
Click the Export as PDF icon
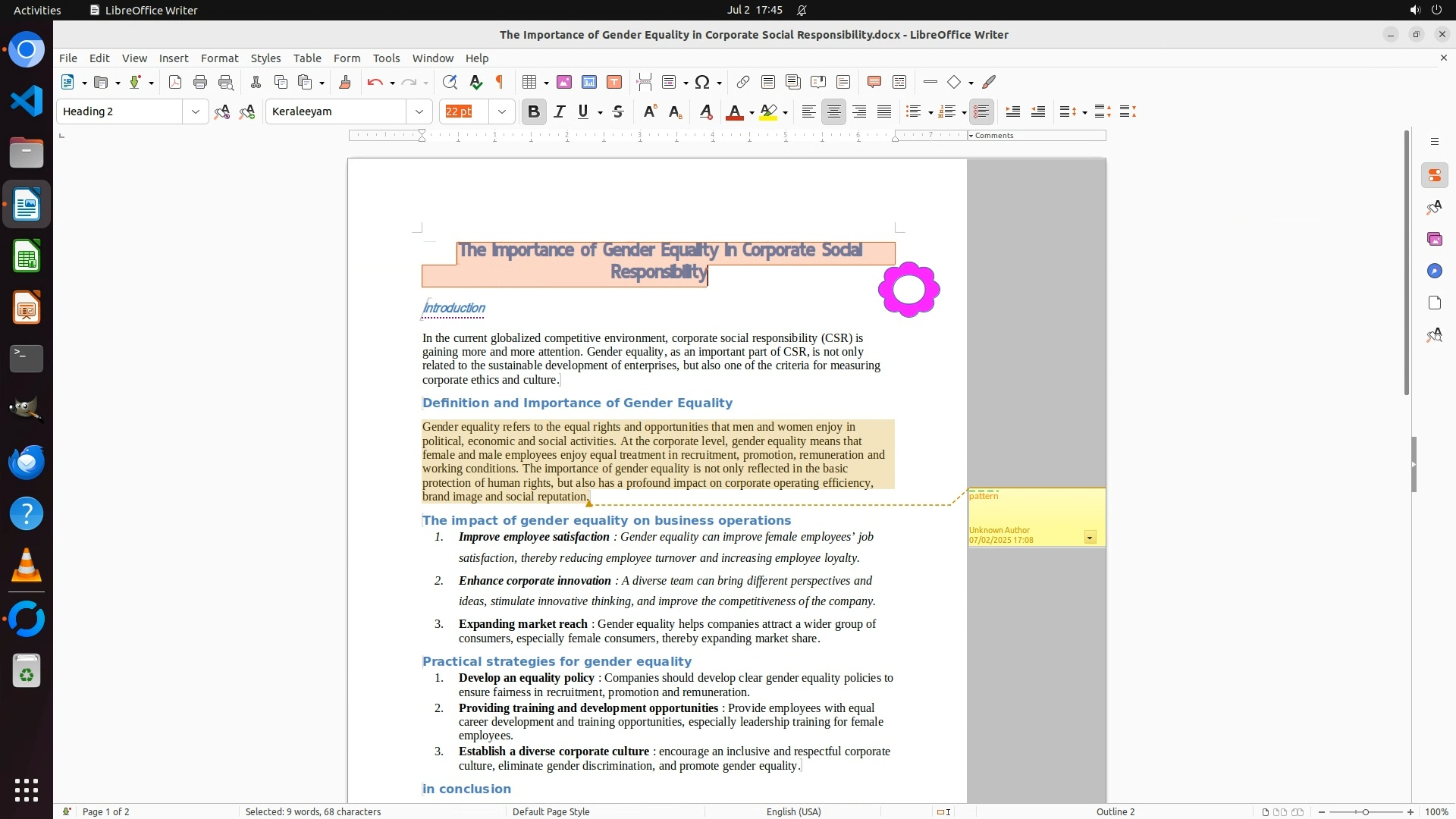175,82
